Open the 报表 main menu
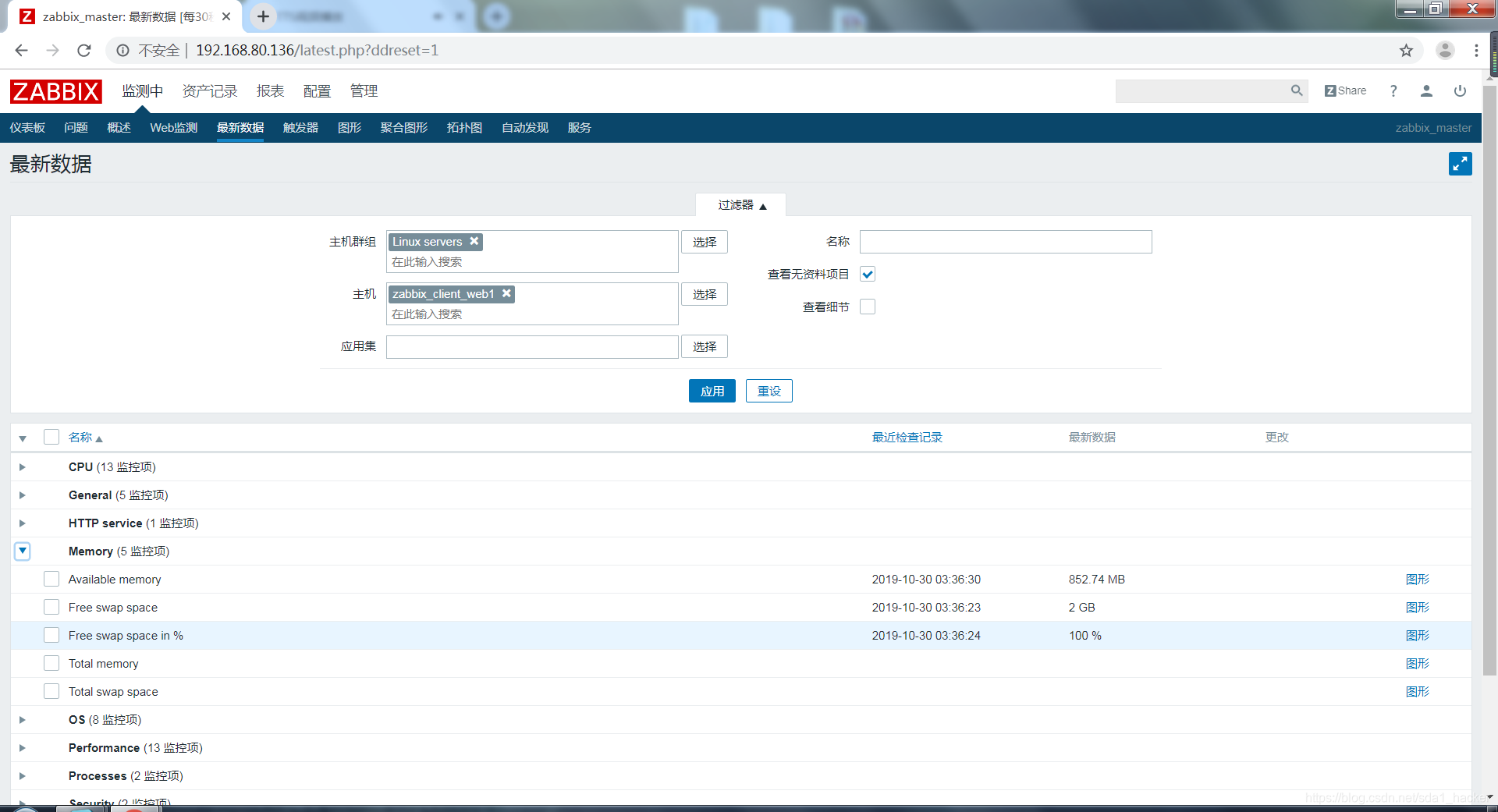 [x=270, y=91]
